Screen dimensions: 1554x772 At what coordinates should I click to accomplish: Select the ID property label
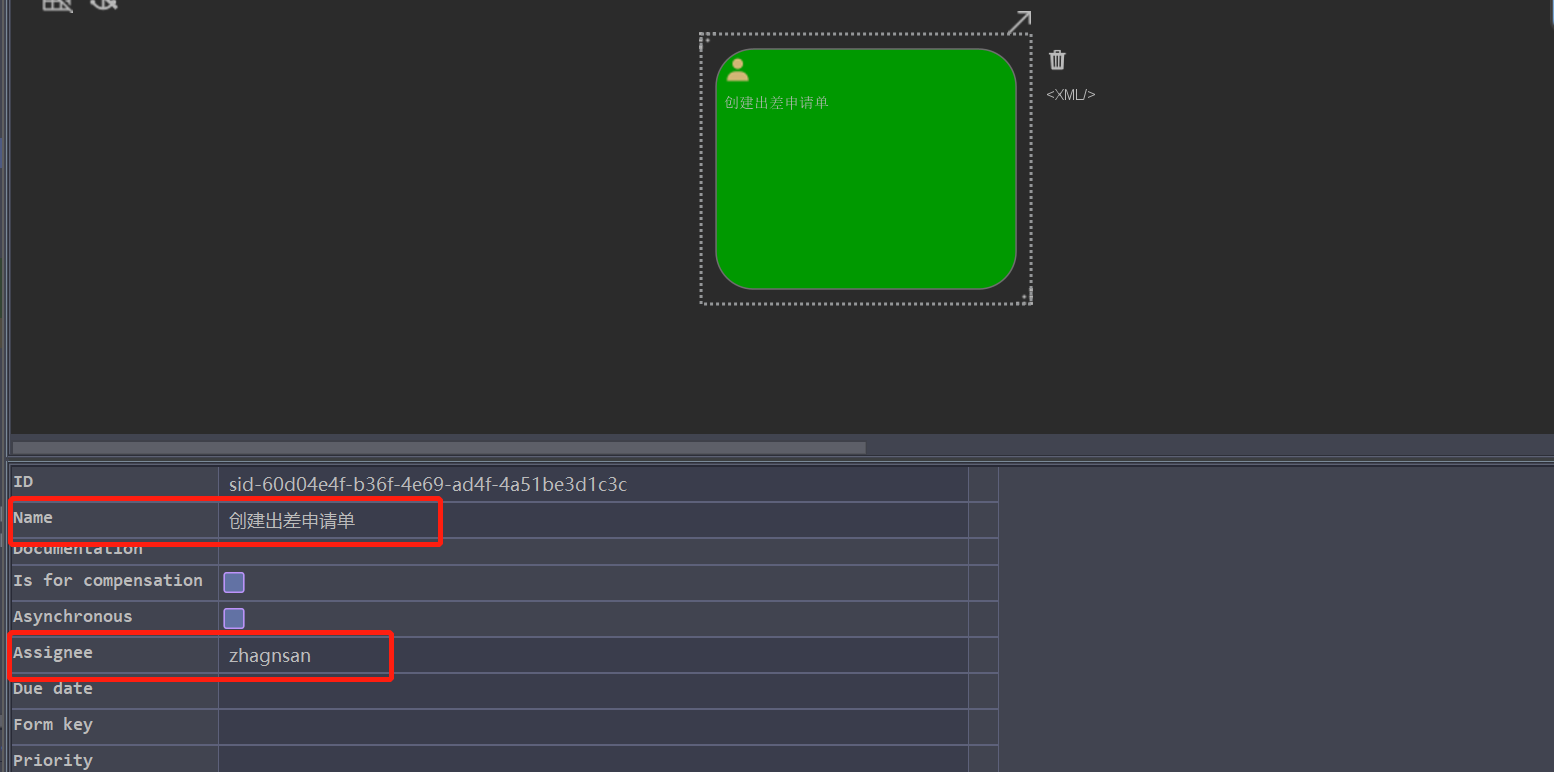click(x=23, y=482)
